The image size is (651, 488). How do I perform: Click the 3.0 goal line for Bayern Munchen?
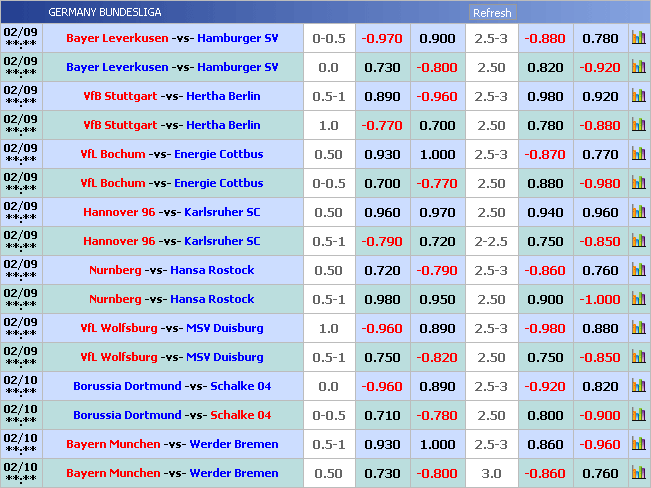491,474
